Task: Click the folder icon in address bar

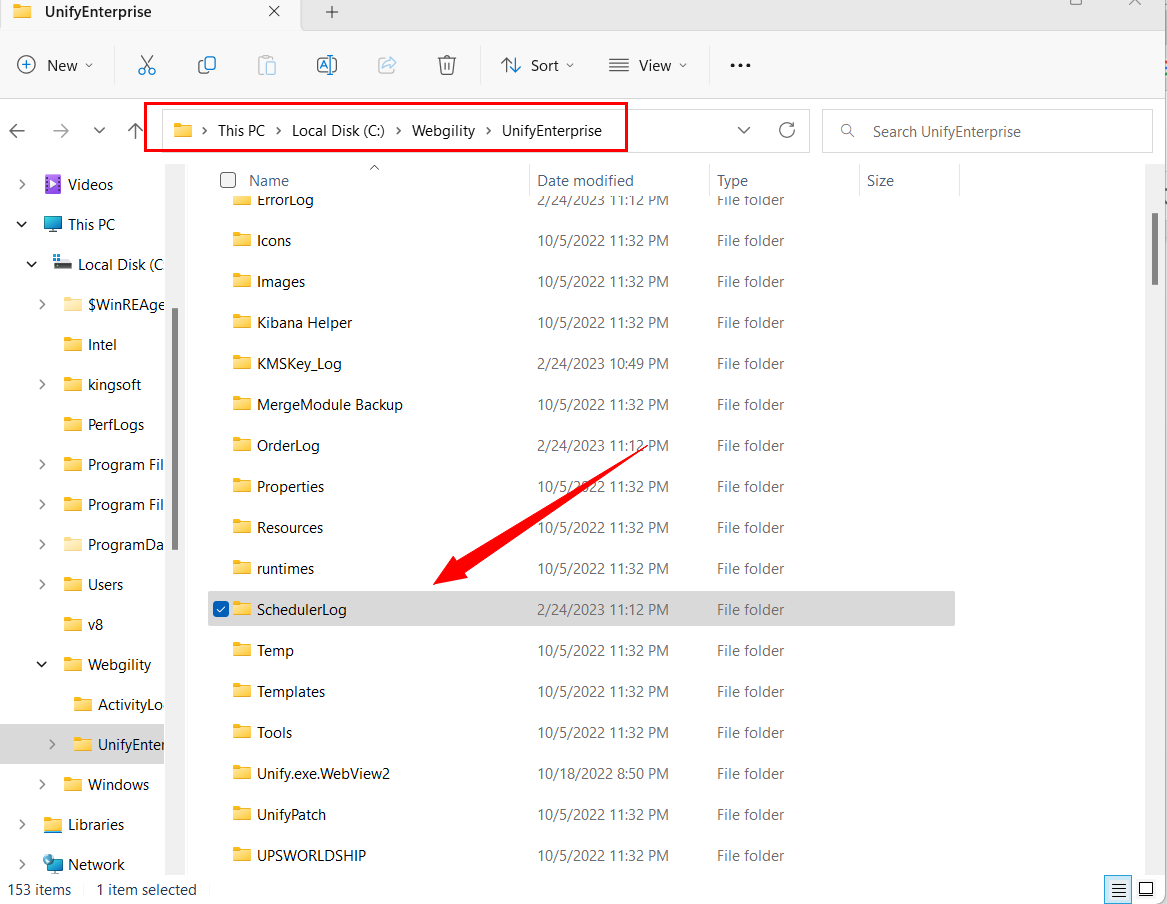Action: [182, 131]
